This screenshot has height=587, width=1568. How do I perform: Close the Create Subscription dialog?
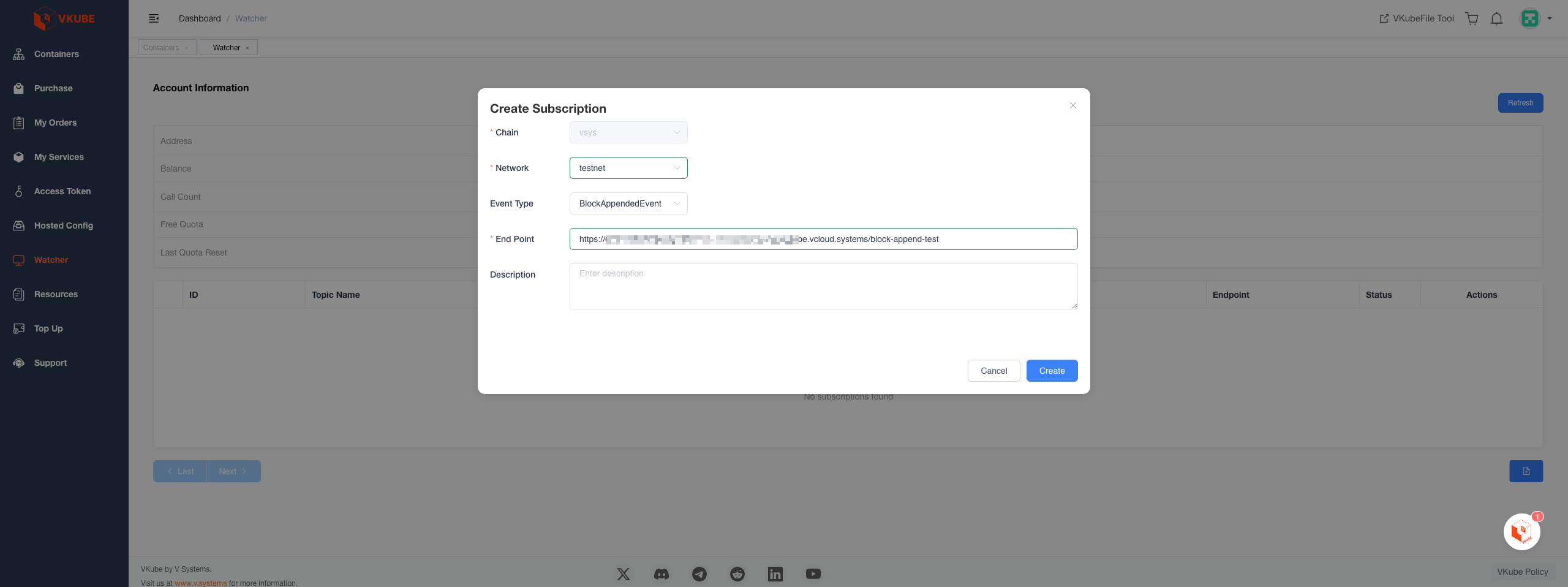pyautogui.click(x=1072, y=105)
